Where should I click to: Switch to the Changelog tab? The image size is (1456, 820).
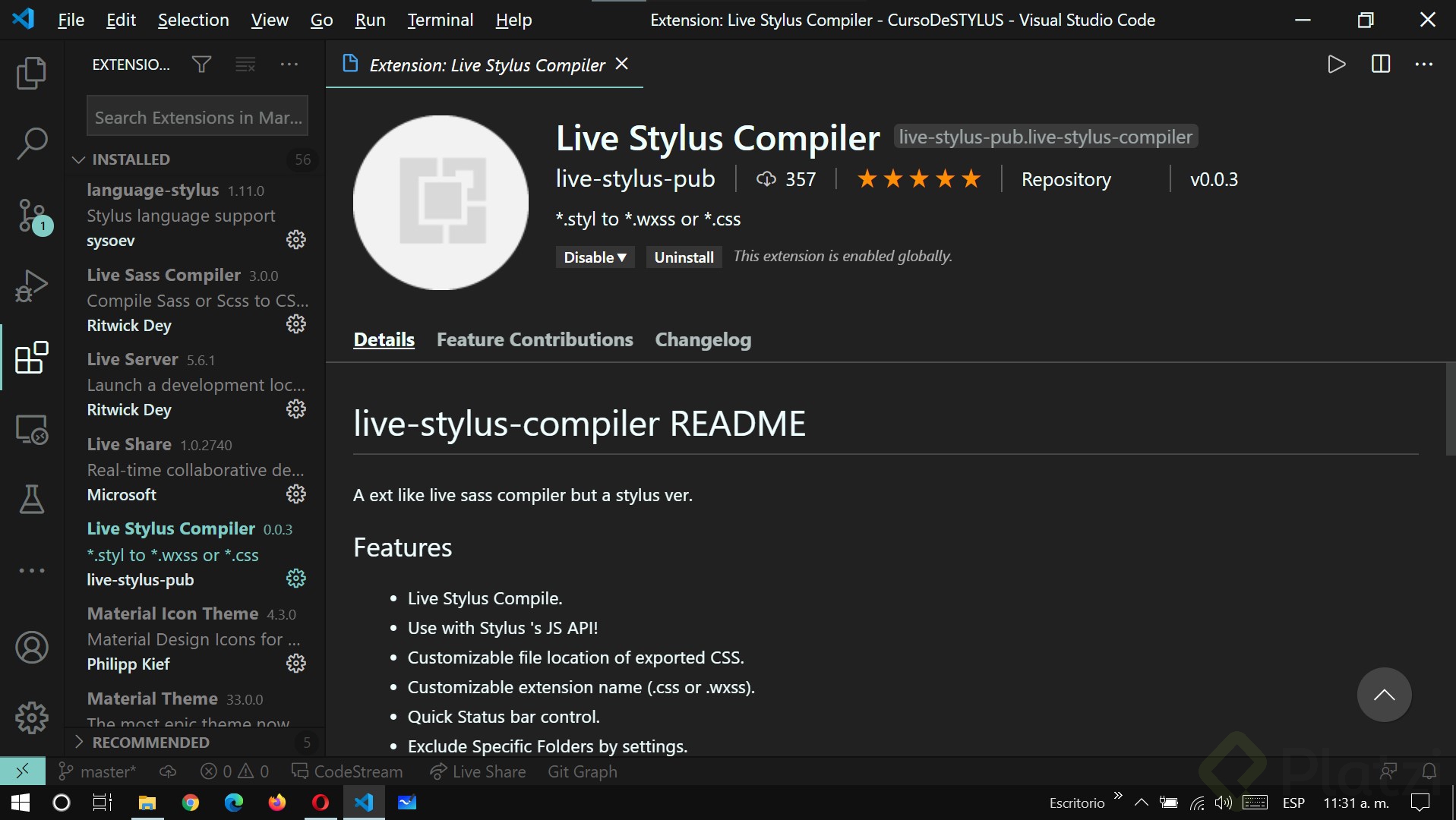click(x=703, y=339)
